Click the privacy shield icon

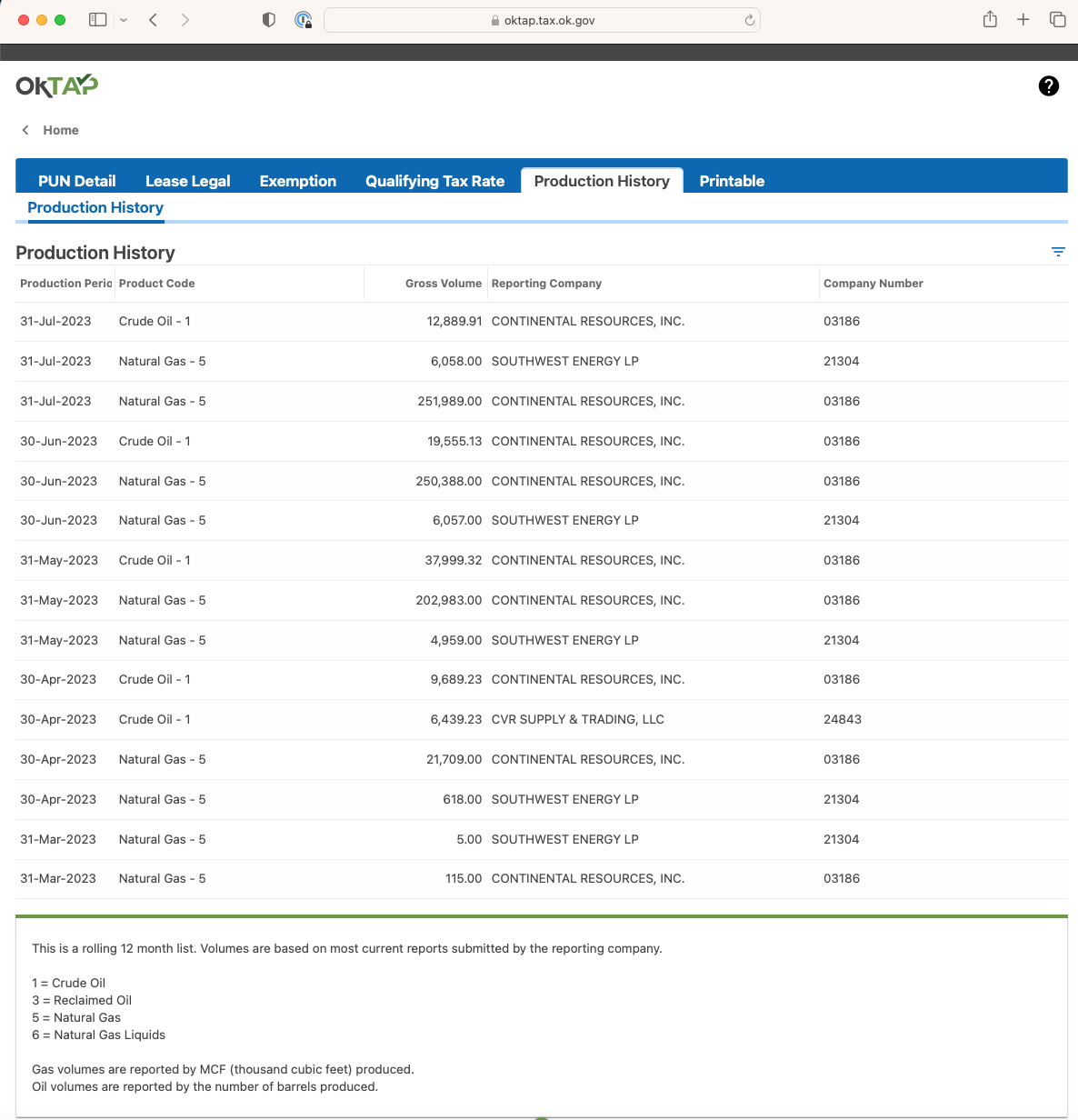tap(269, 20)
